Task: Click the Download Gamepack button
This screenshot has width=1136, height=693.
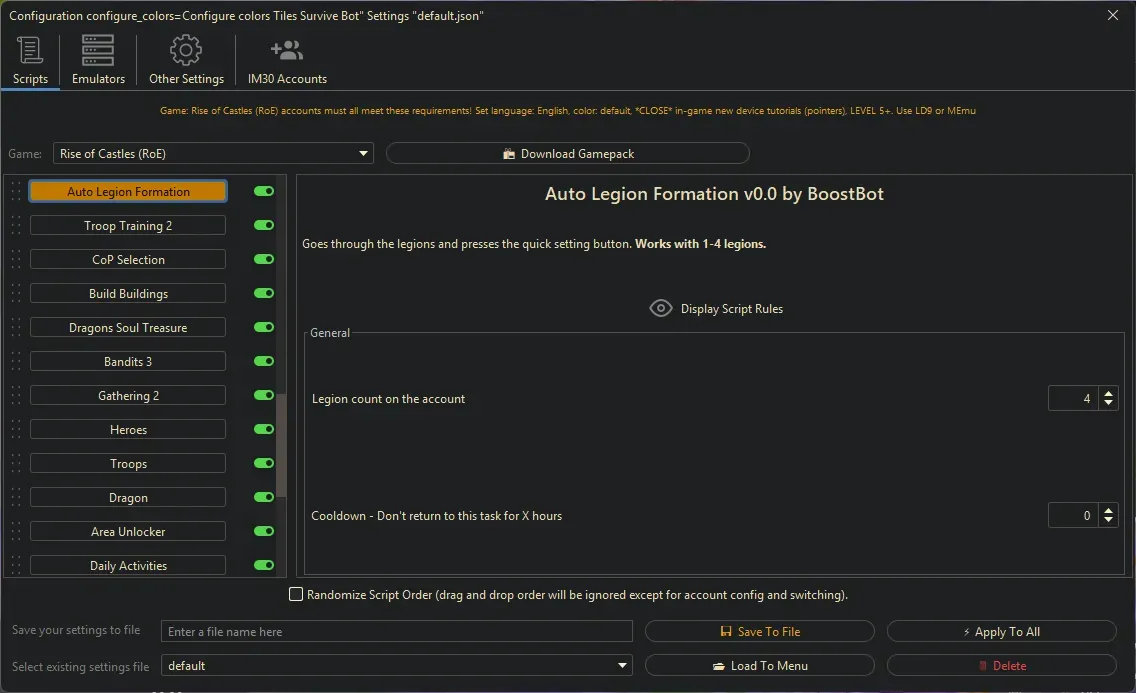Action: (568, 154)
